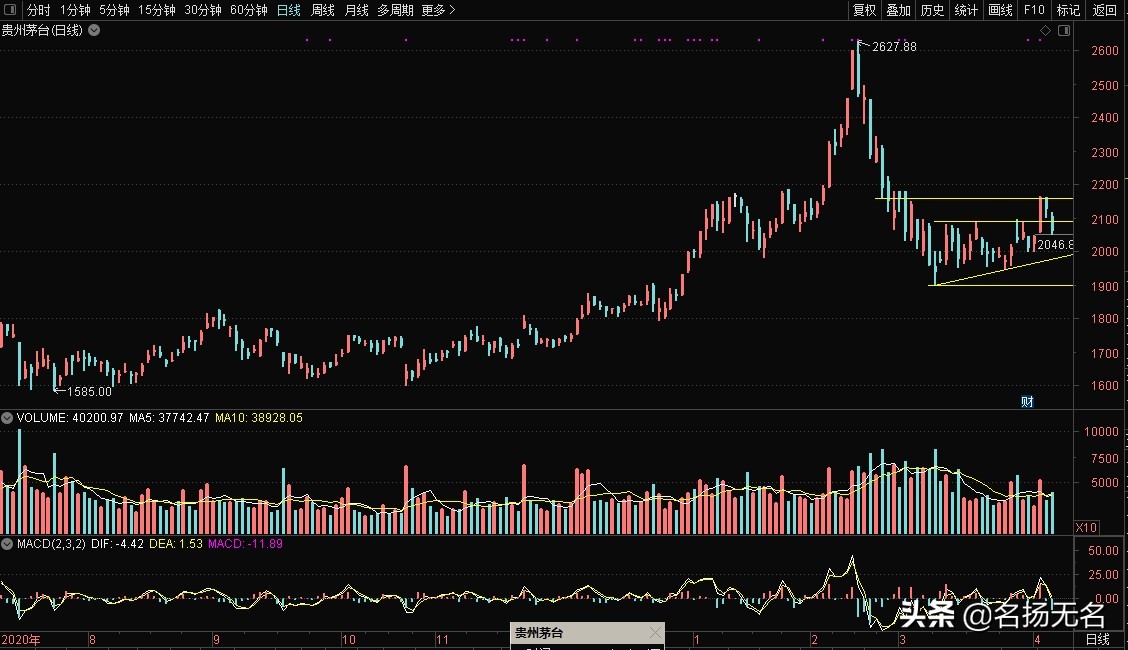Viewport: 1128px width, 650px height.
Task: Select the 日线 daily period
Action: pyautogui.click(x=288, y=10)
